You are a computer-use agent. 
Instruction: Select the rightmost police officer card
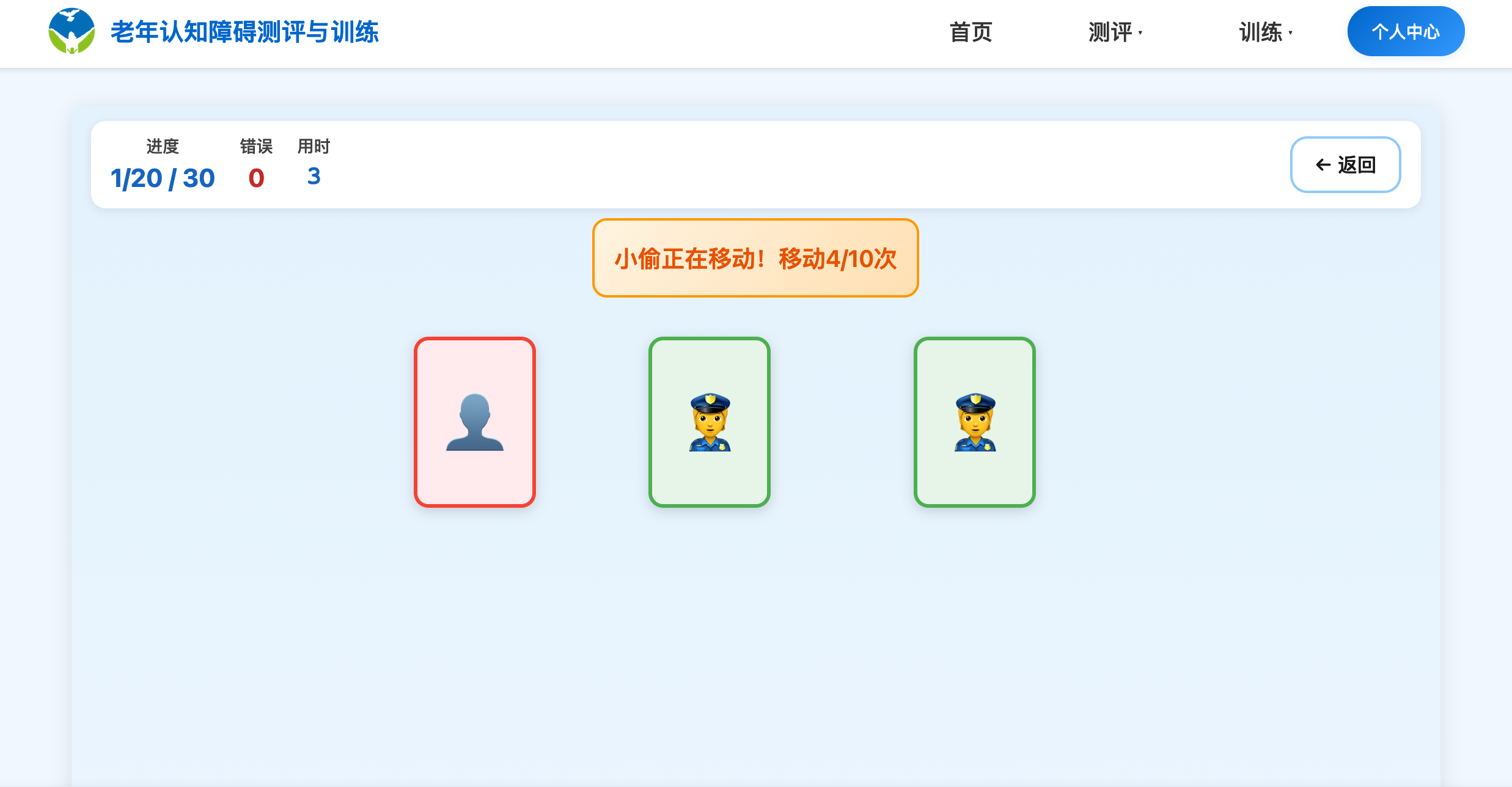(974, 422)
